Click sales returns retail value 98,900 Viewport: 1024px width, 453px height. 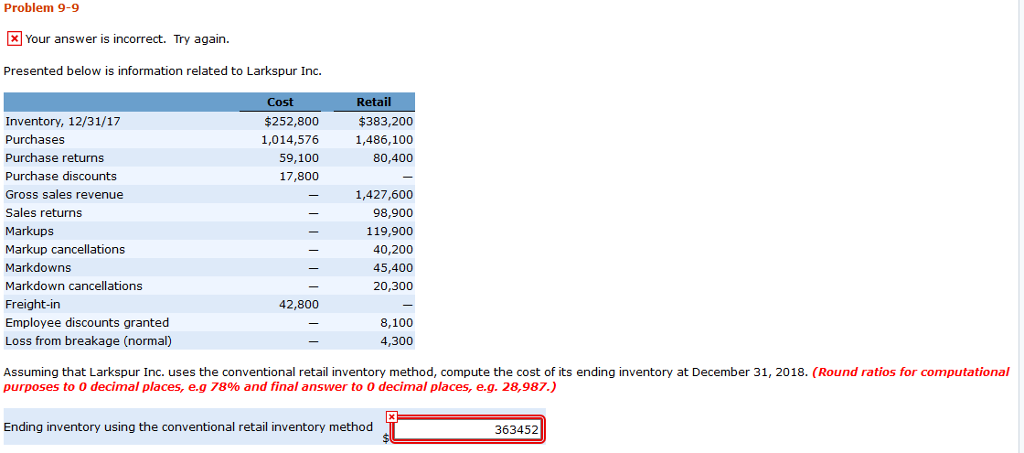[394, 213]
